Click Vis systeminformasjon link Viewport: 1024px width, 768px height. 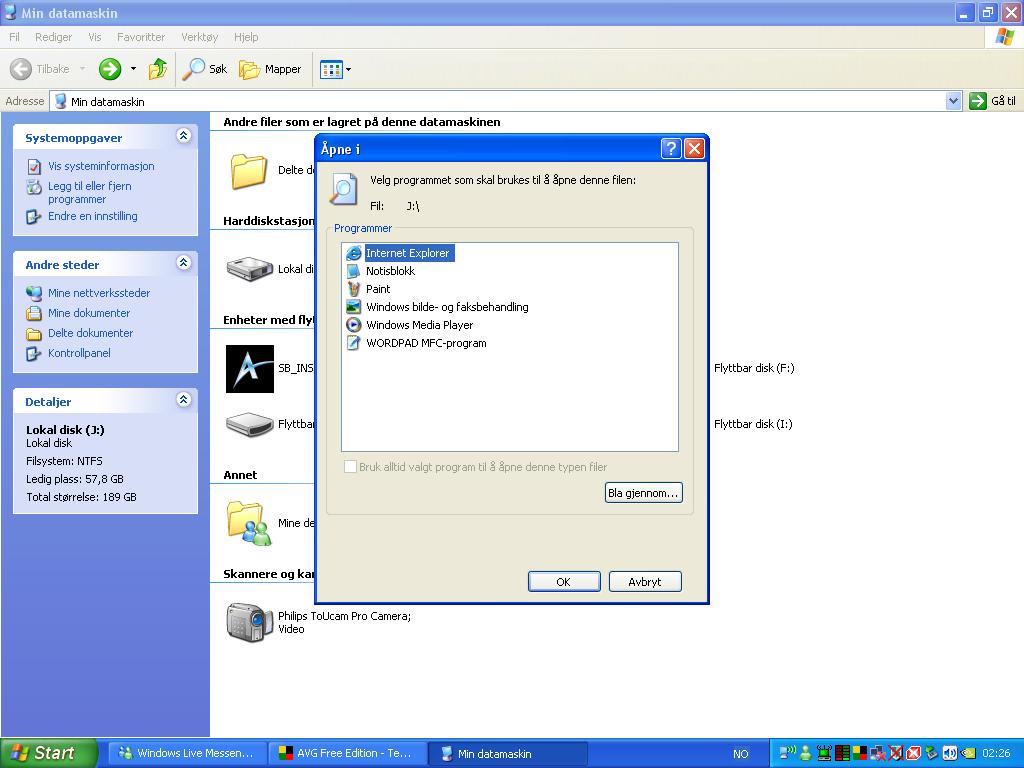coord(101,166)
